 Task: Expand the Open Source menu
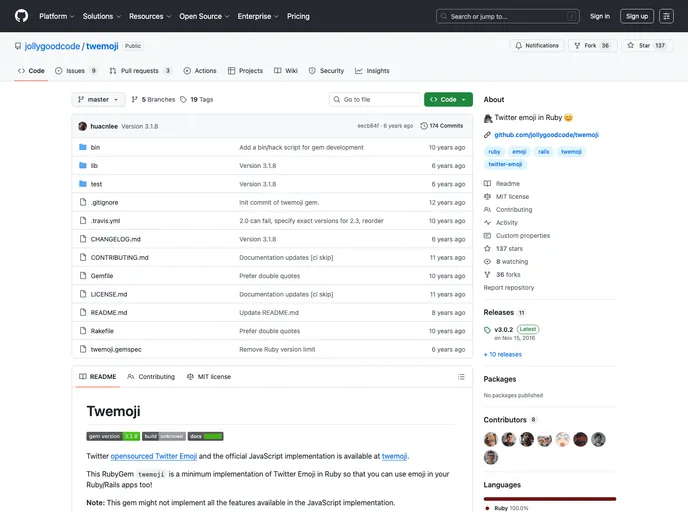pos(204,16)
